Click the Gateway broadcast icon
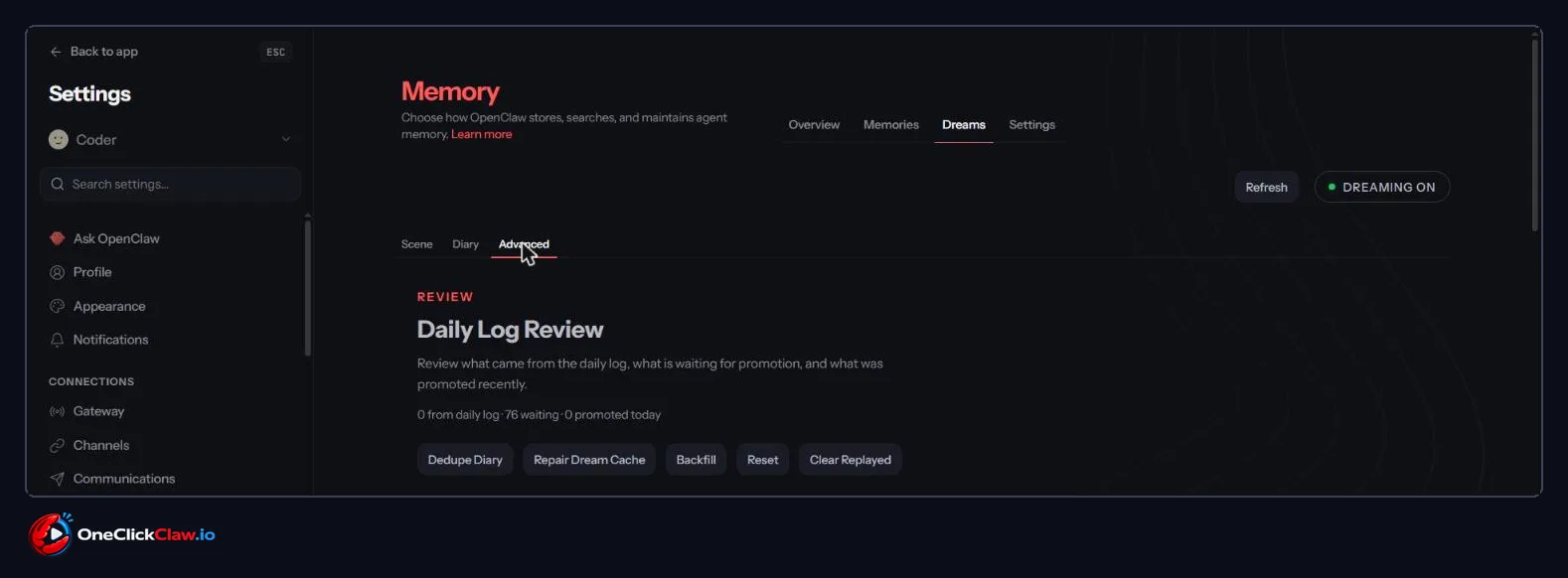This screenshot has width=1568, height=578. (x=58, y=411)
